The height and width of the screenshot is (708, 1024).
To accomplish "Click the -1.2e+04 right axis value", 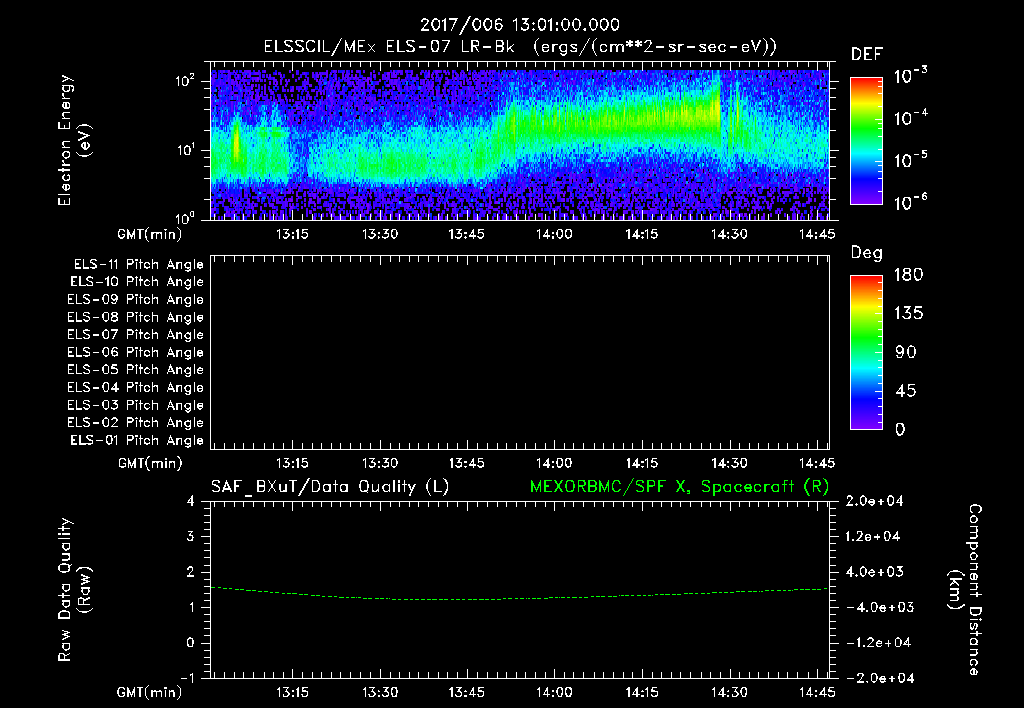I will [x=878, y=643].
